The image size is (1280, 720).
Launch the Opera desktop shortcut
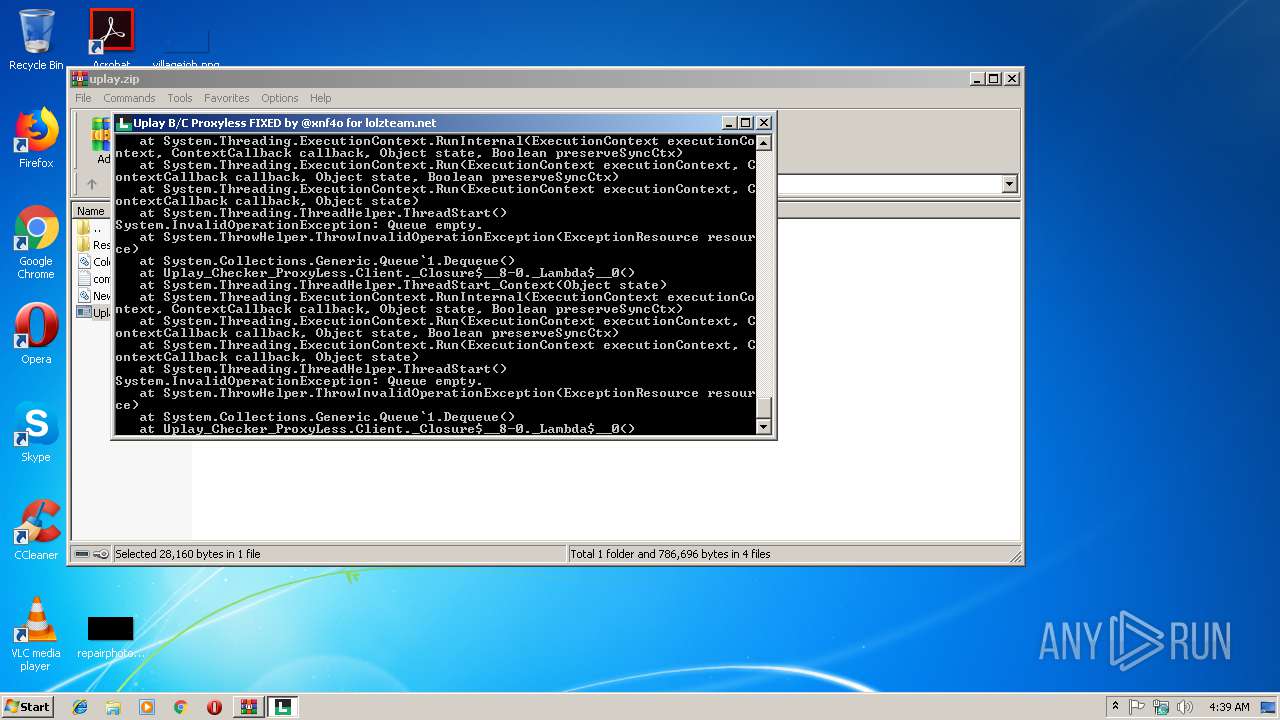[36, 334]
